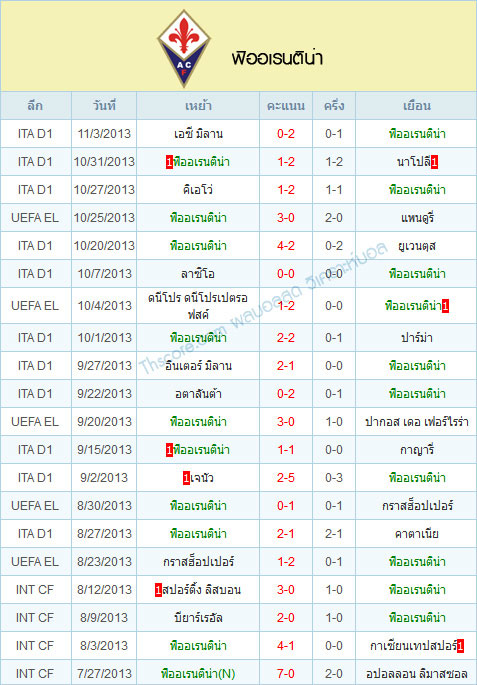Open away team แพนดูรี่

(x=417, y=218)
